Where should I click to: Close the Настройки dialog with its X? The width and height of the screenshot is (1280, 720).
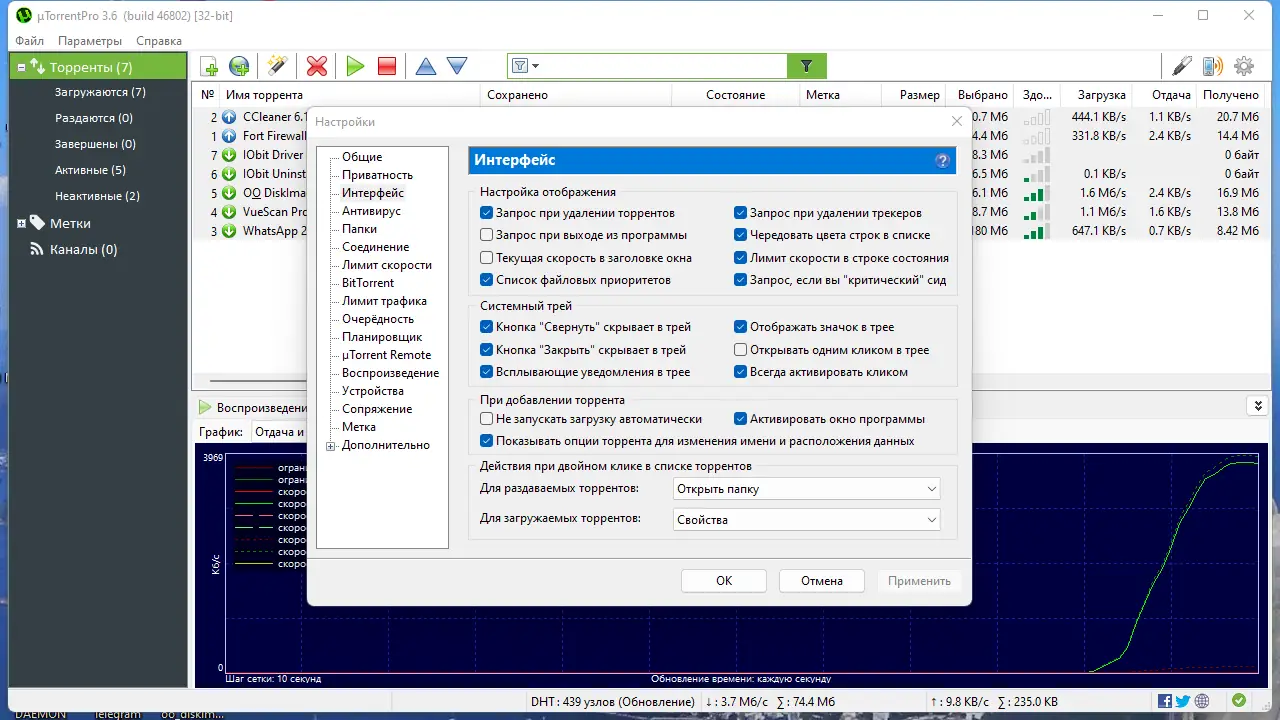coord(956,121)
